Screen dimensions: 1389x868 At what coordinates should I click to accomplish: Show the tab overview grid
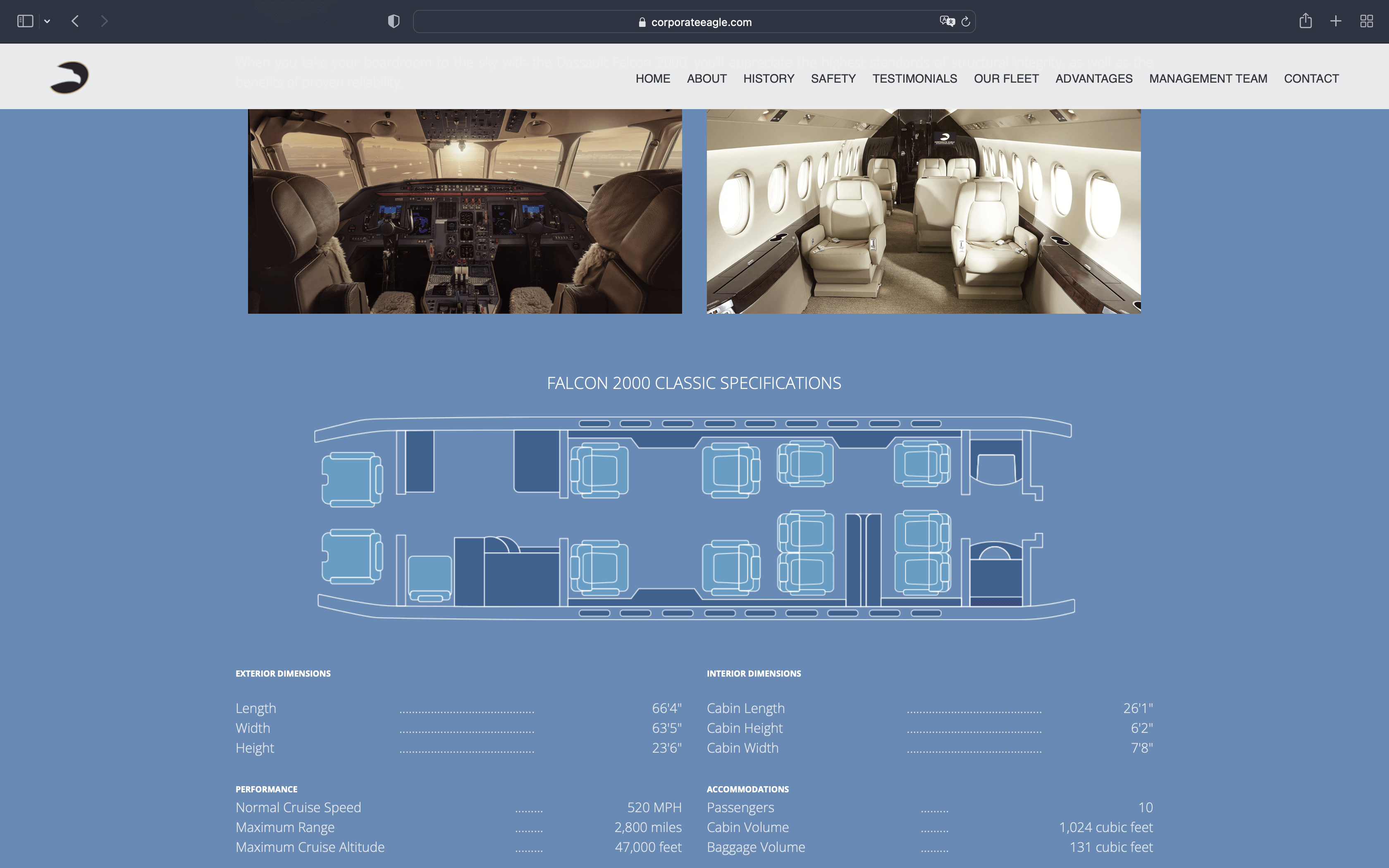(1367, 21)
